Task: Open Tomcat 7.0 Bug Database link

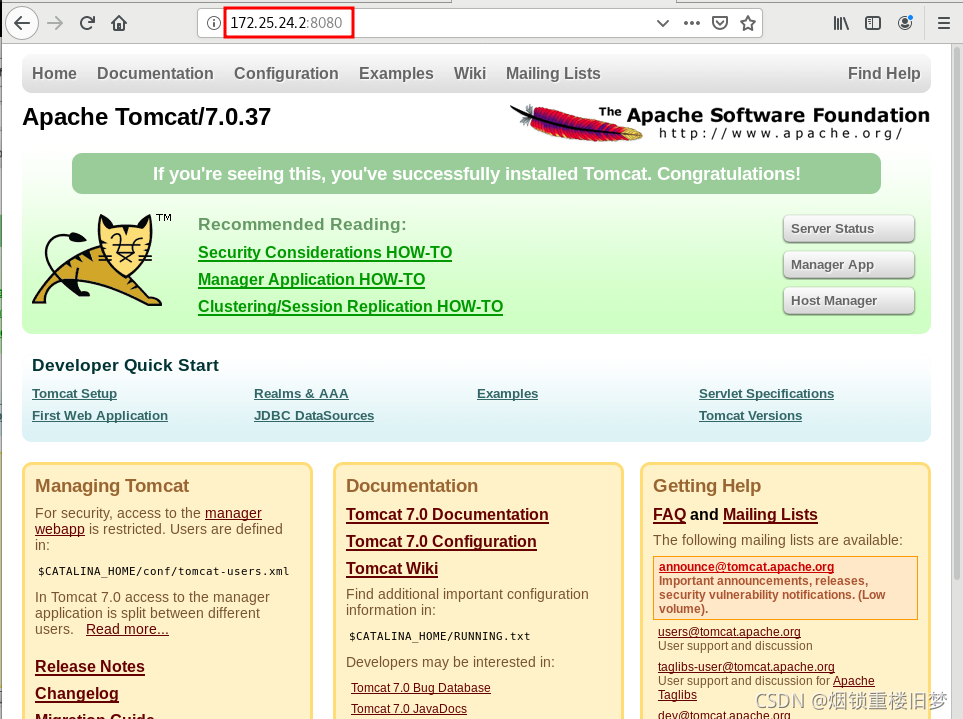Action: click(x=421, y=688)
